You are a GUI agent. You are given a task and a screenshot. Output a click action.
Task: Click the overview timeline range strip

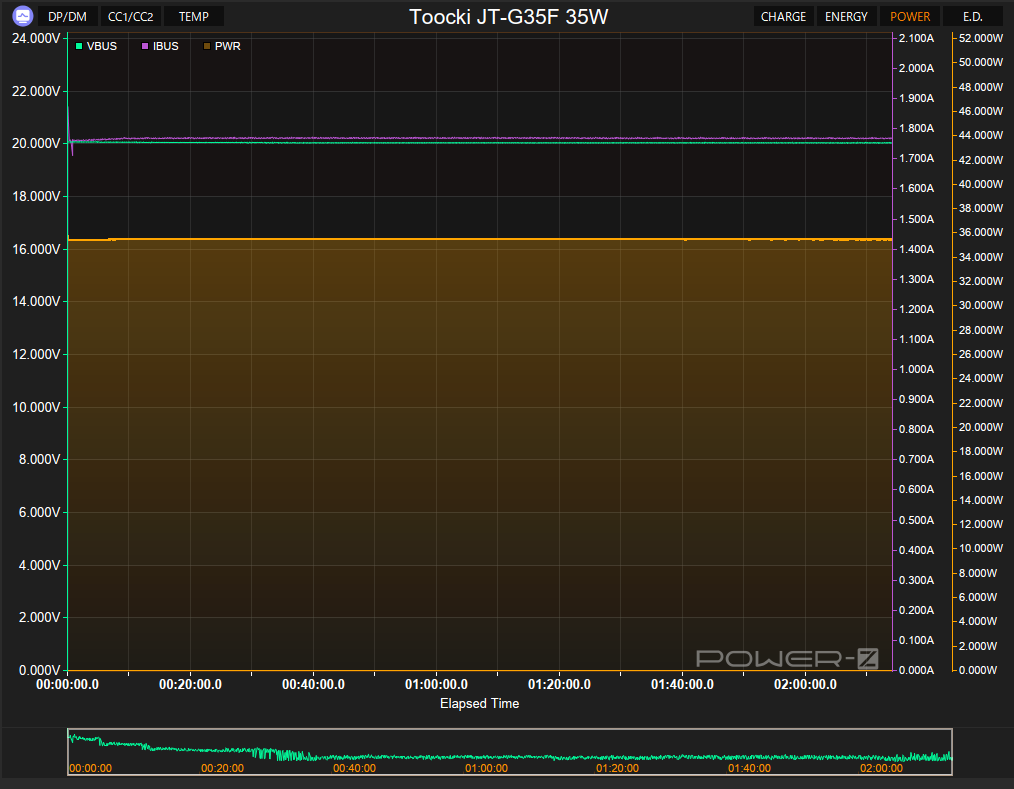click(510, 751)
